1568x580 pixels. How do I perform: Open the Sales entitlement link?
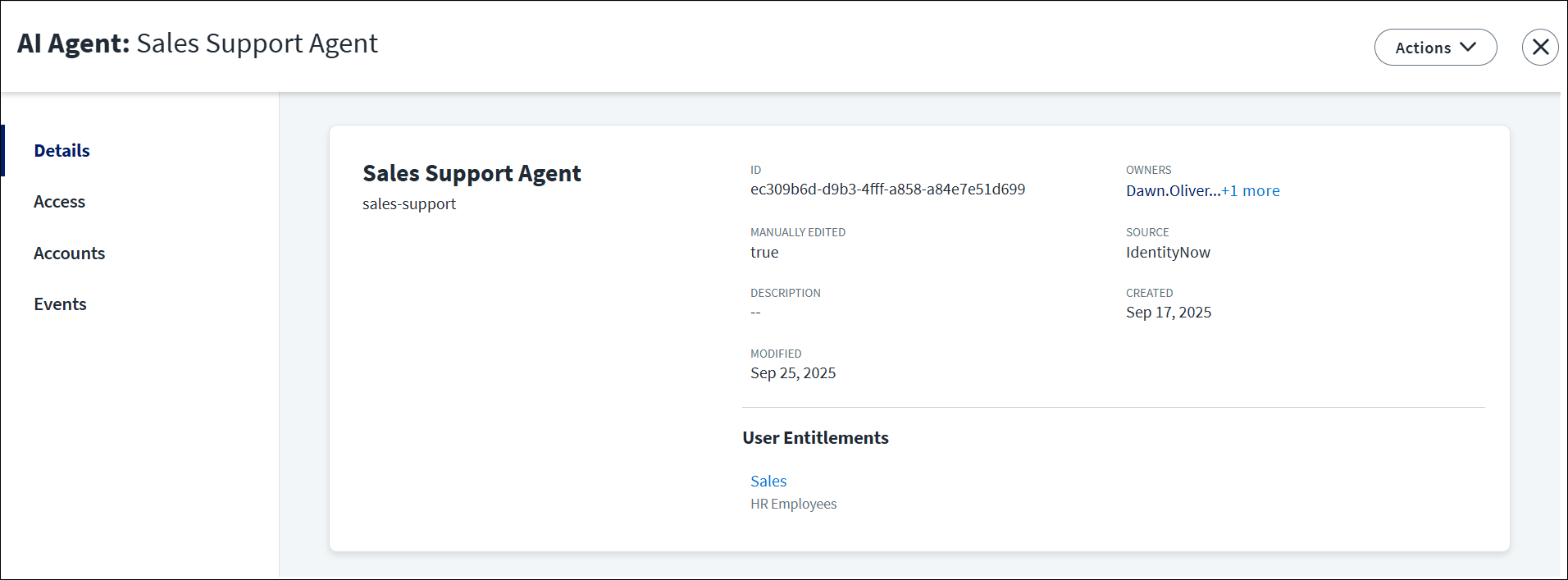click(x=768, y=482)
